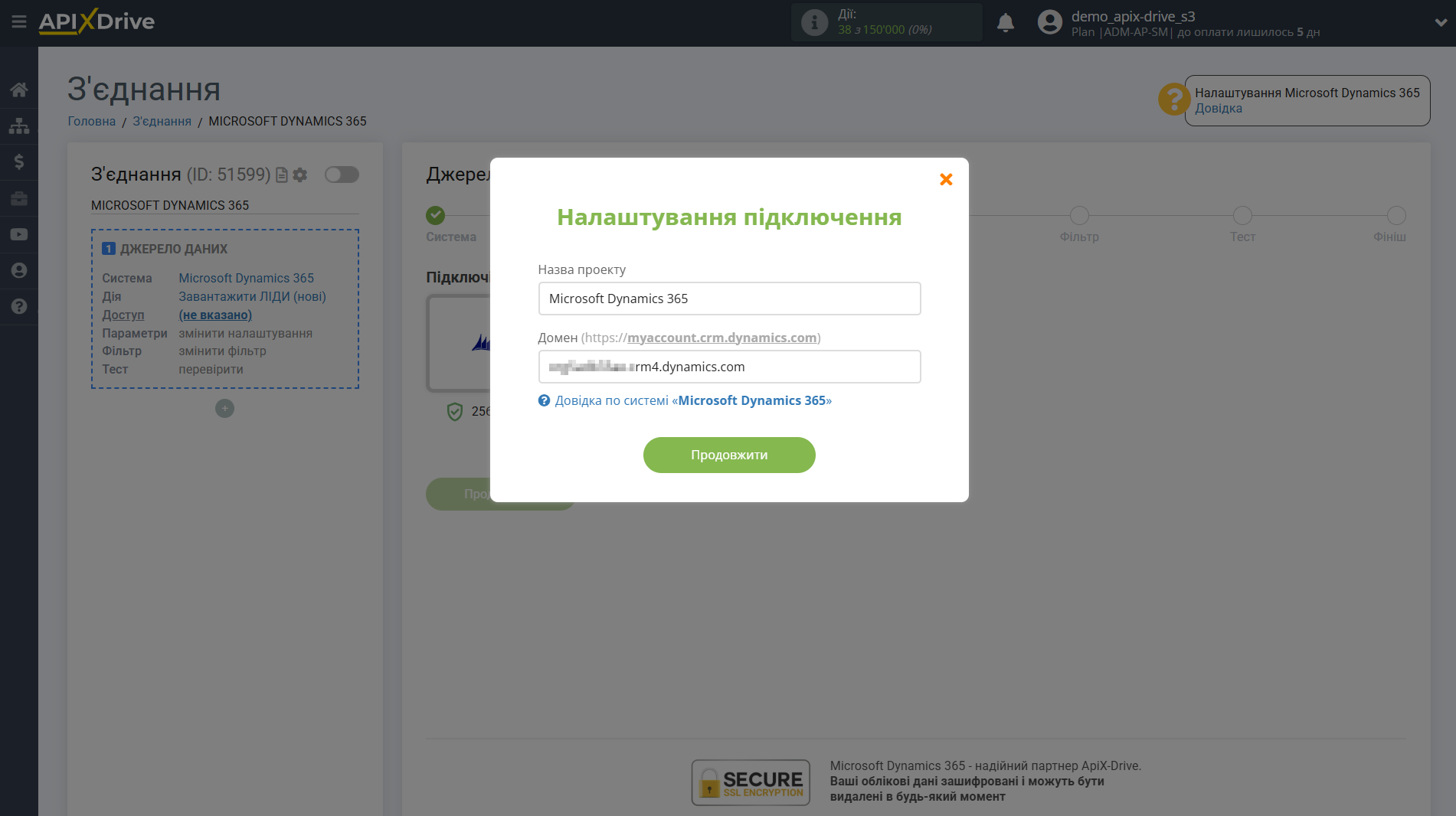1456x816 pixels.
Task: Click the actions info icon in header
Action: point(814,22)
